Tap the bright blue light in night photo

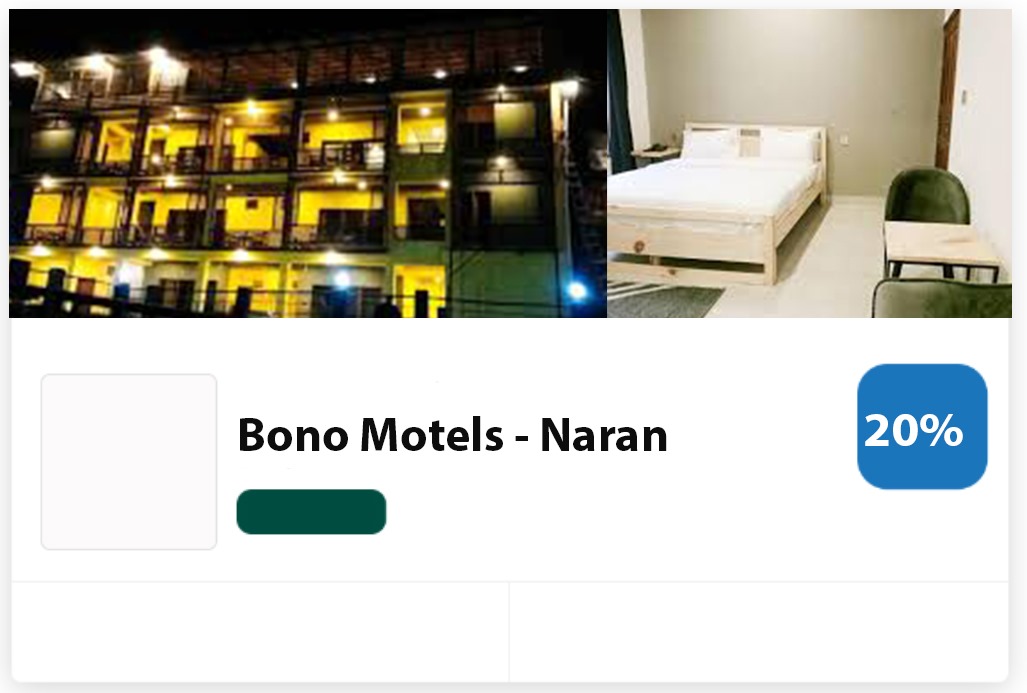[x=576, y=290]
